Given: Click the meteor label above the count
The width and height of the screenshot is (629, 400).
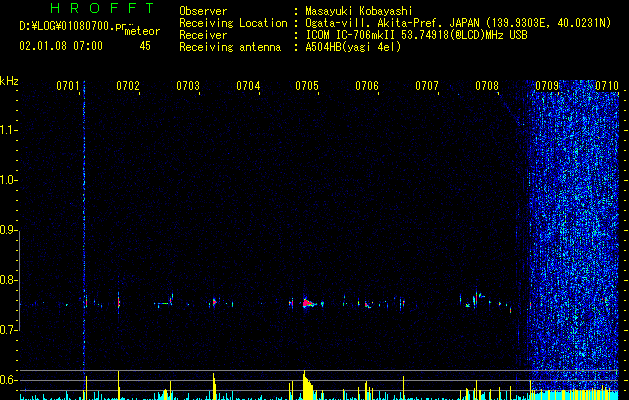Looking at the screenshot, I should (142, 31).
